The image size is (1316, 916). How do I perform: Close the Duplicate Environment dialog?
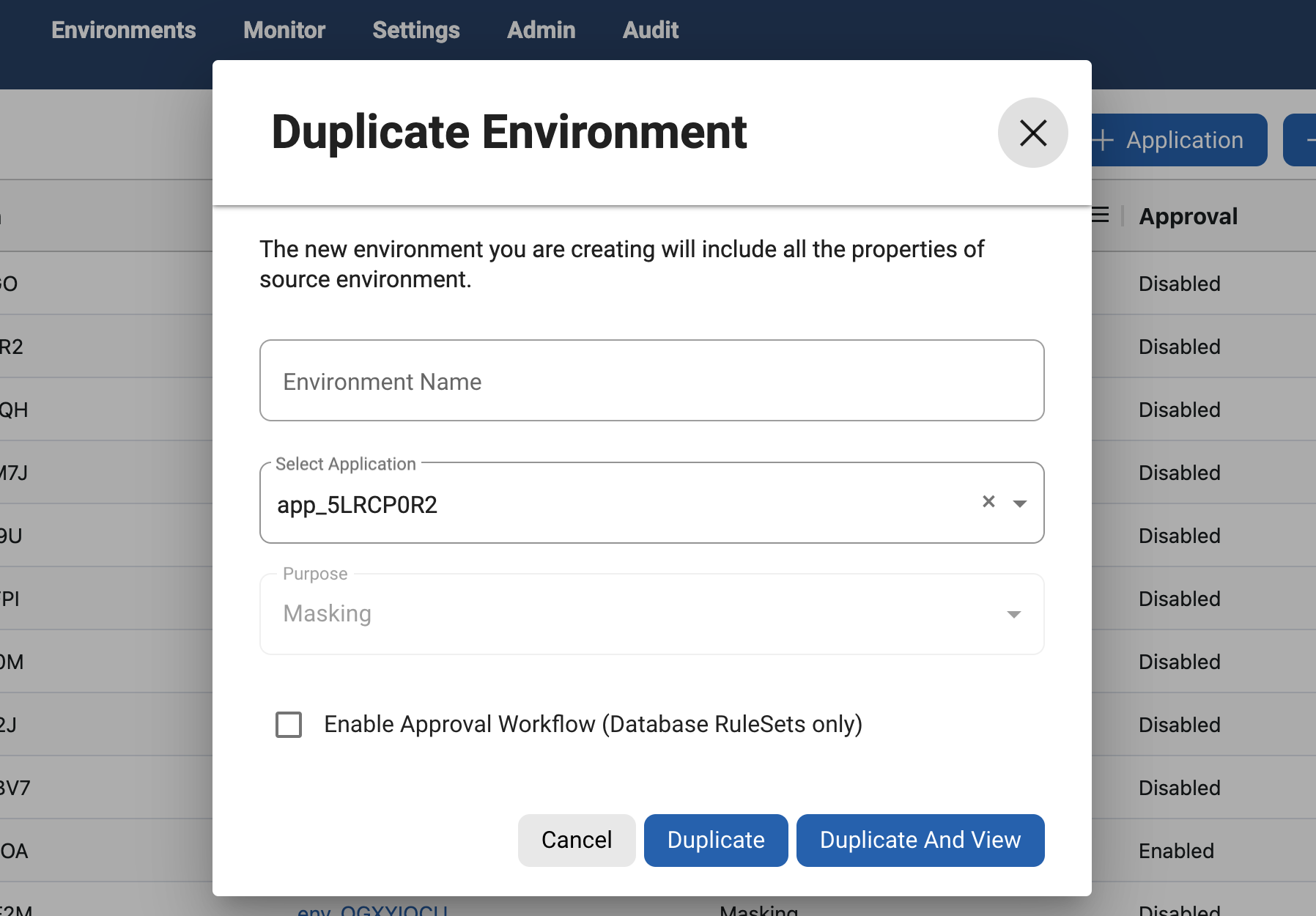(1032, 133)
